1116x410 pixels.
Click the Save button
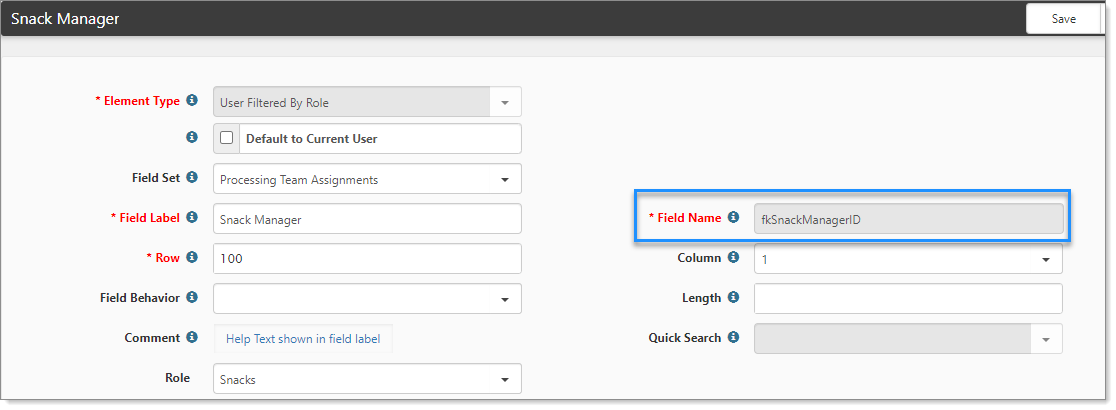pos(1063,19)
